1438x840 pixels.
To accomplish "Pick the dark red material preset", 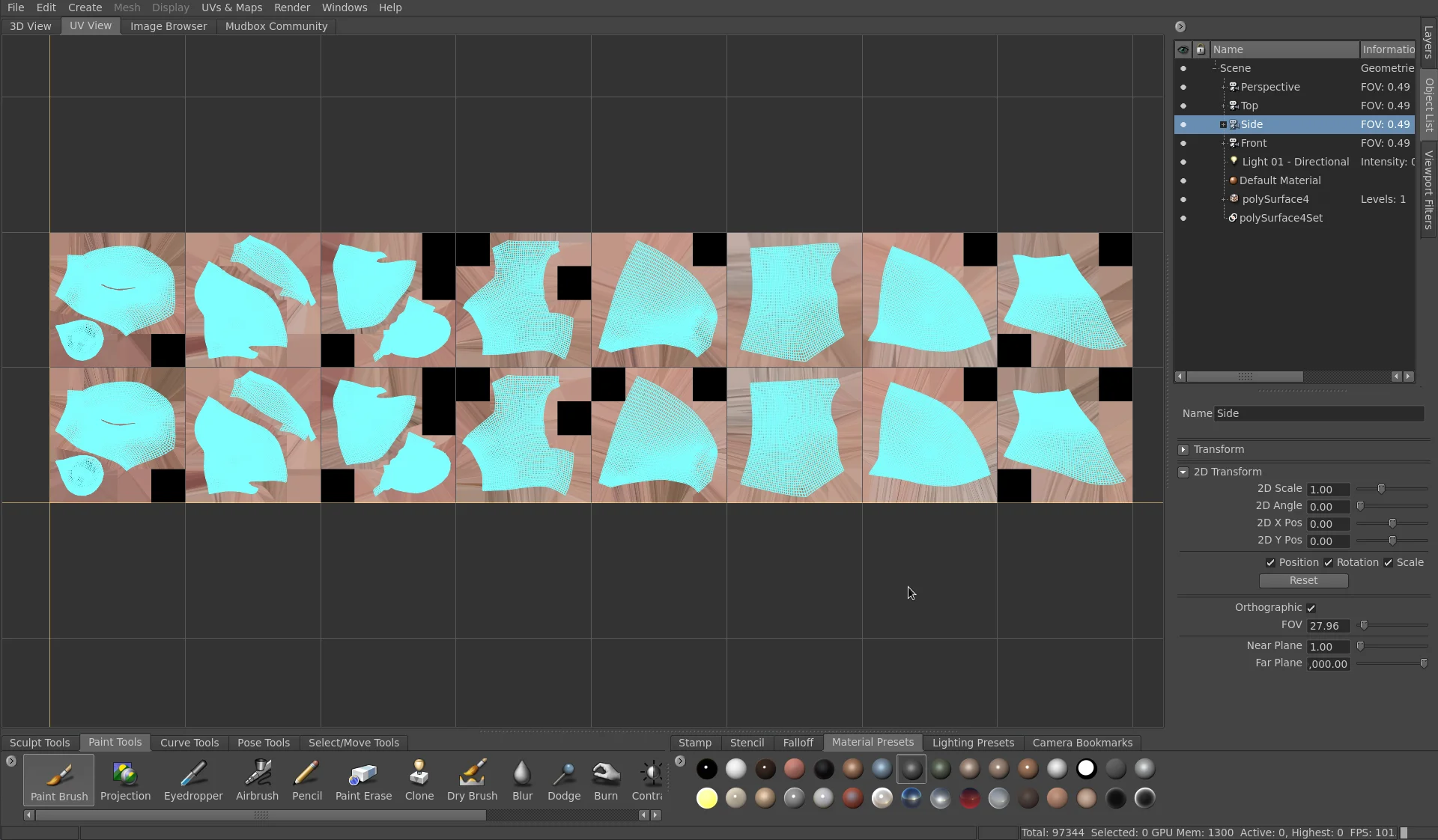I will point(969,798).
